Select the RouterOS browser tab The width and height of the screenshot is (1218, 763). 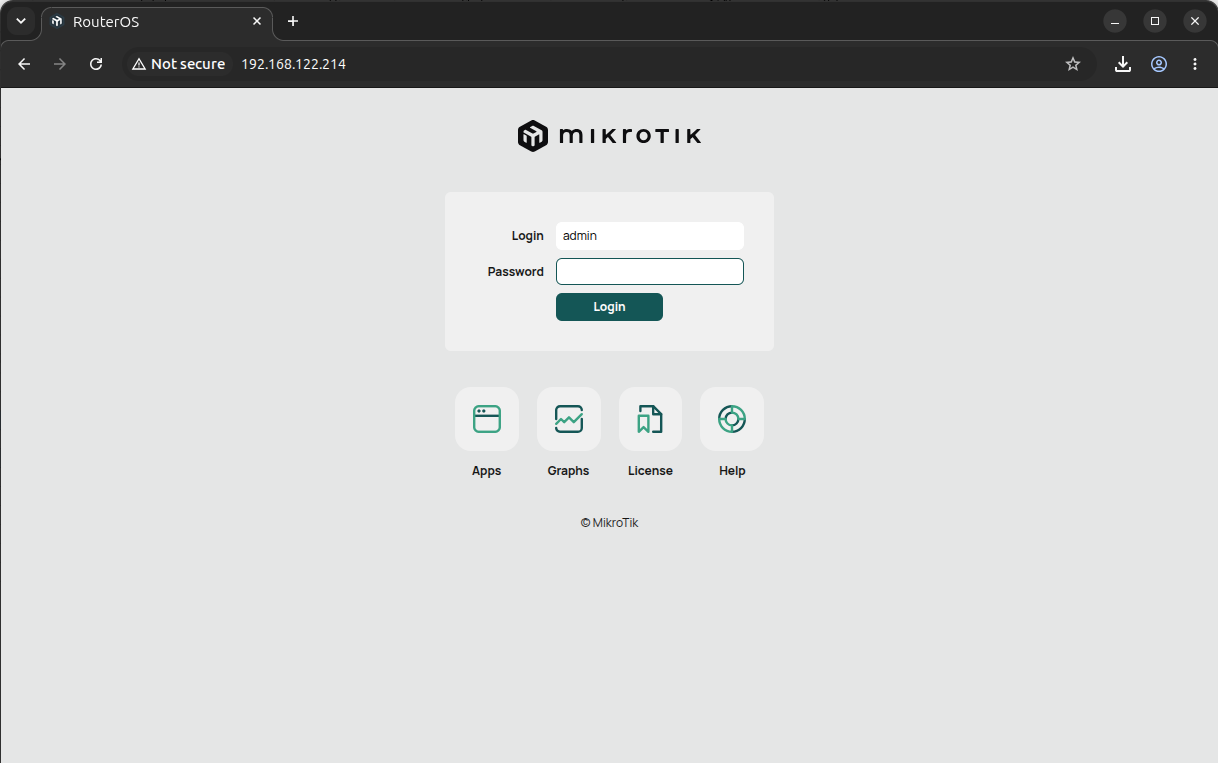[x=157, y=21]
